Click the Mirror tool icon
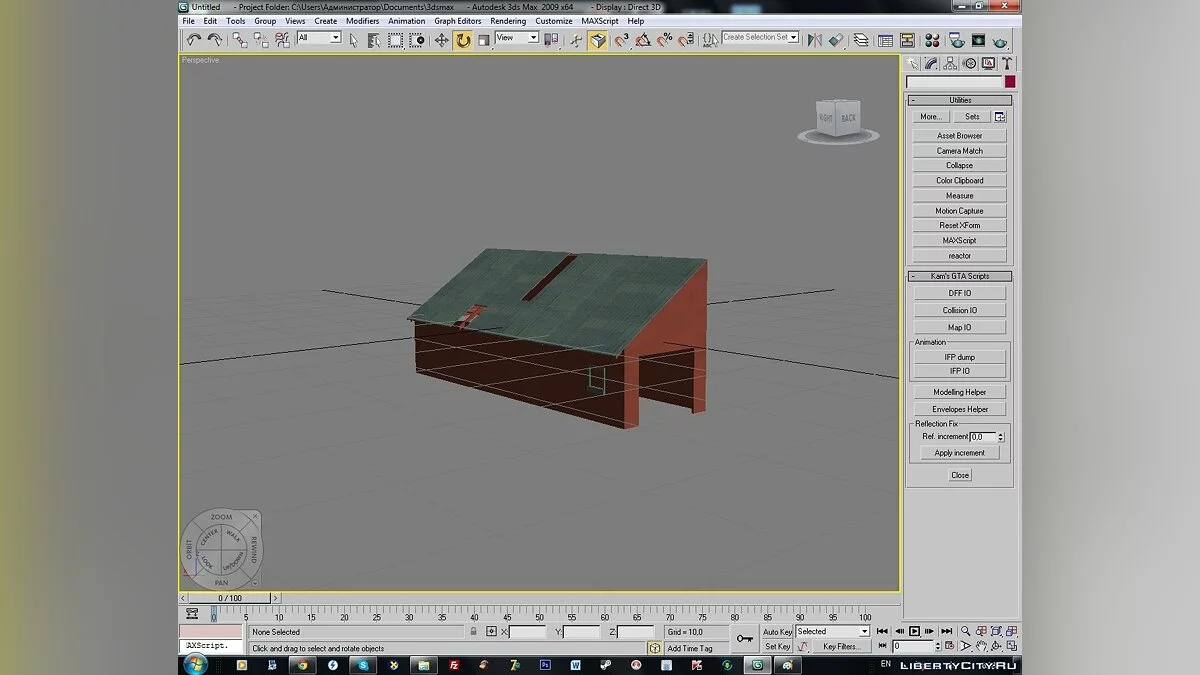 (x=814, y=40)
